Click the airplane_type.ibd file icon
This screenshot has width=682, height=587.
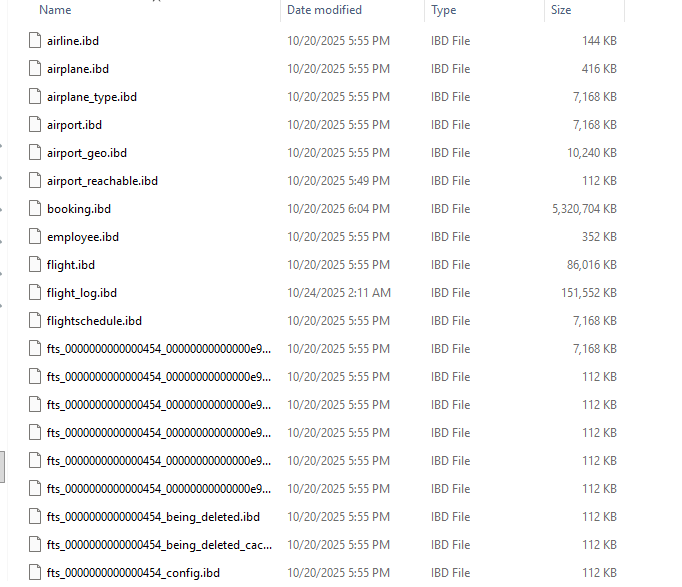tap(35, 97)
